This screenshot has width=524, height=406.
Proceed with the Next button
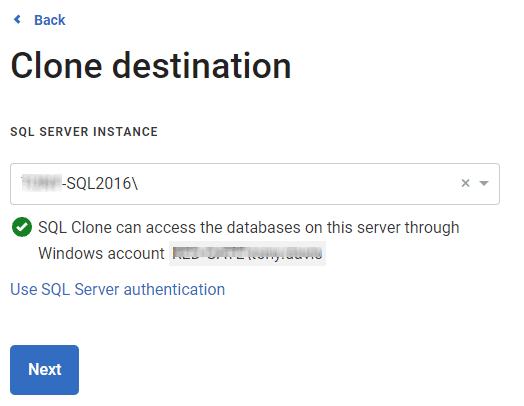44,370
